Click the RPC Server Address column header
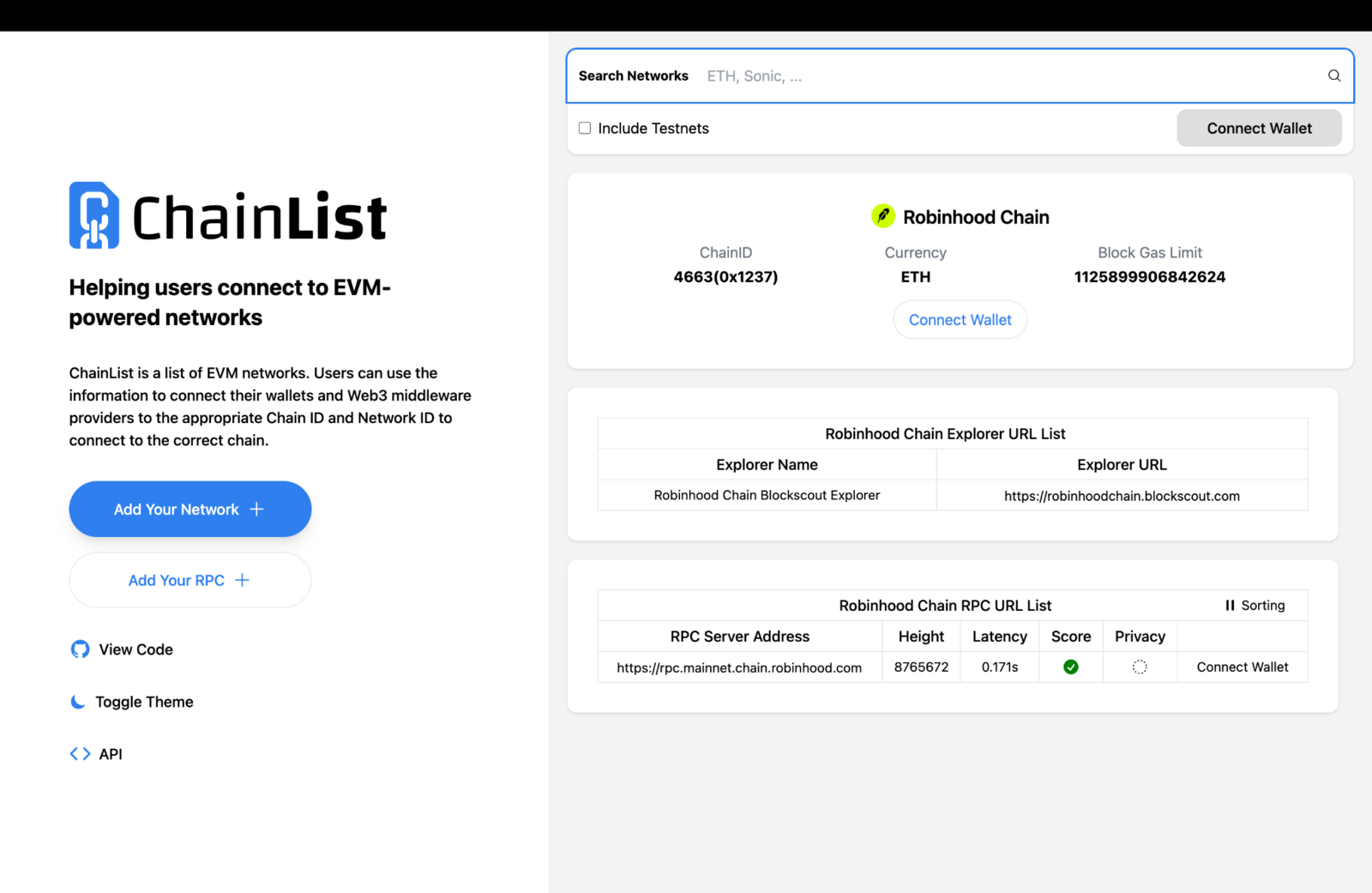The height and width of the screenshot is (893, 1372). click(740, 637)
